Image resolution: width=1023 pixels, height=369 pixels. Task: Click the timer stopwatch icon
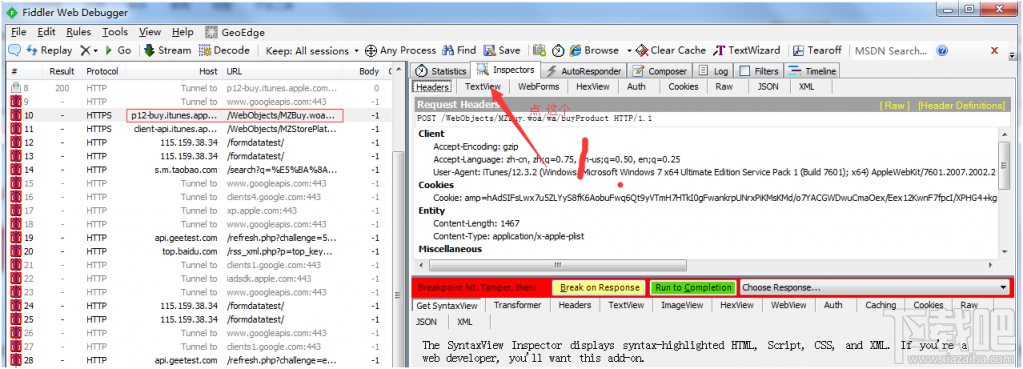click(558, 50)
